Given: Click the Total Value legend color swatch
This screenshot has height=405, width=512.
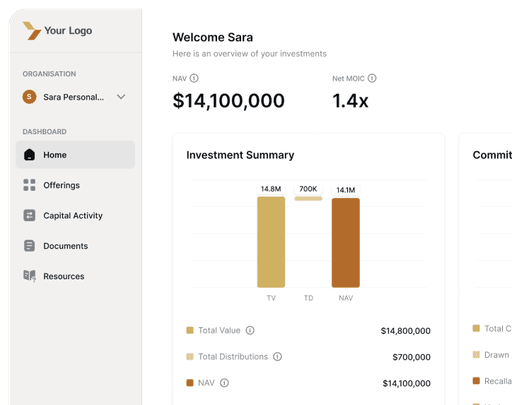Looking at the screenshot, I should pos(190,330).
